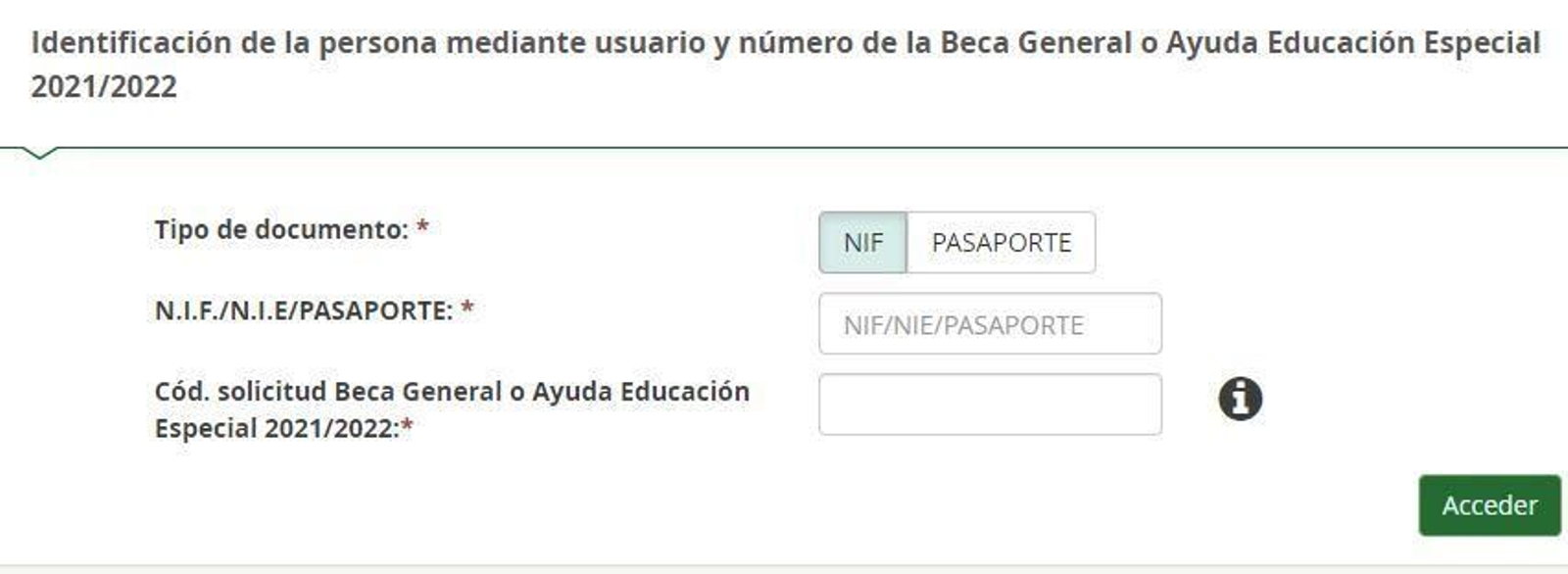This screenshot has width=1568, height=574.
Task: Focus the NIF/NIE/PASAPORTE input field
Action: 990,323
